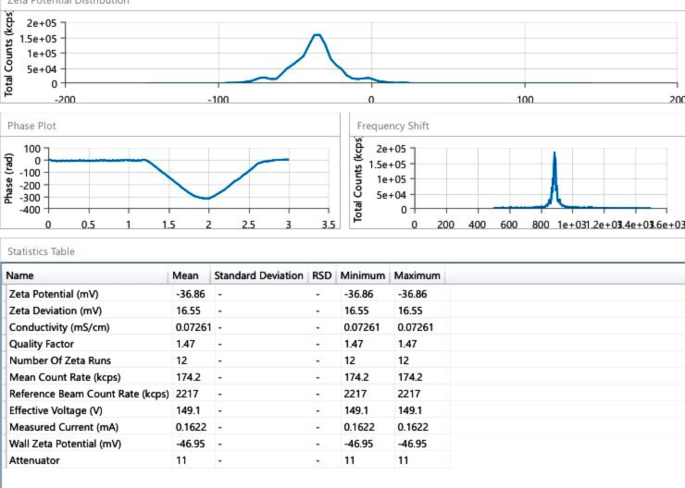The width and height of the screenshot is (685, 488).
Task: Click Minimum value -36.86 for Zeta Potential
Action: coord(359,294)
